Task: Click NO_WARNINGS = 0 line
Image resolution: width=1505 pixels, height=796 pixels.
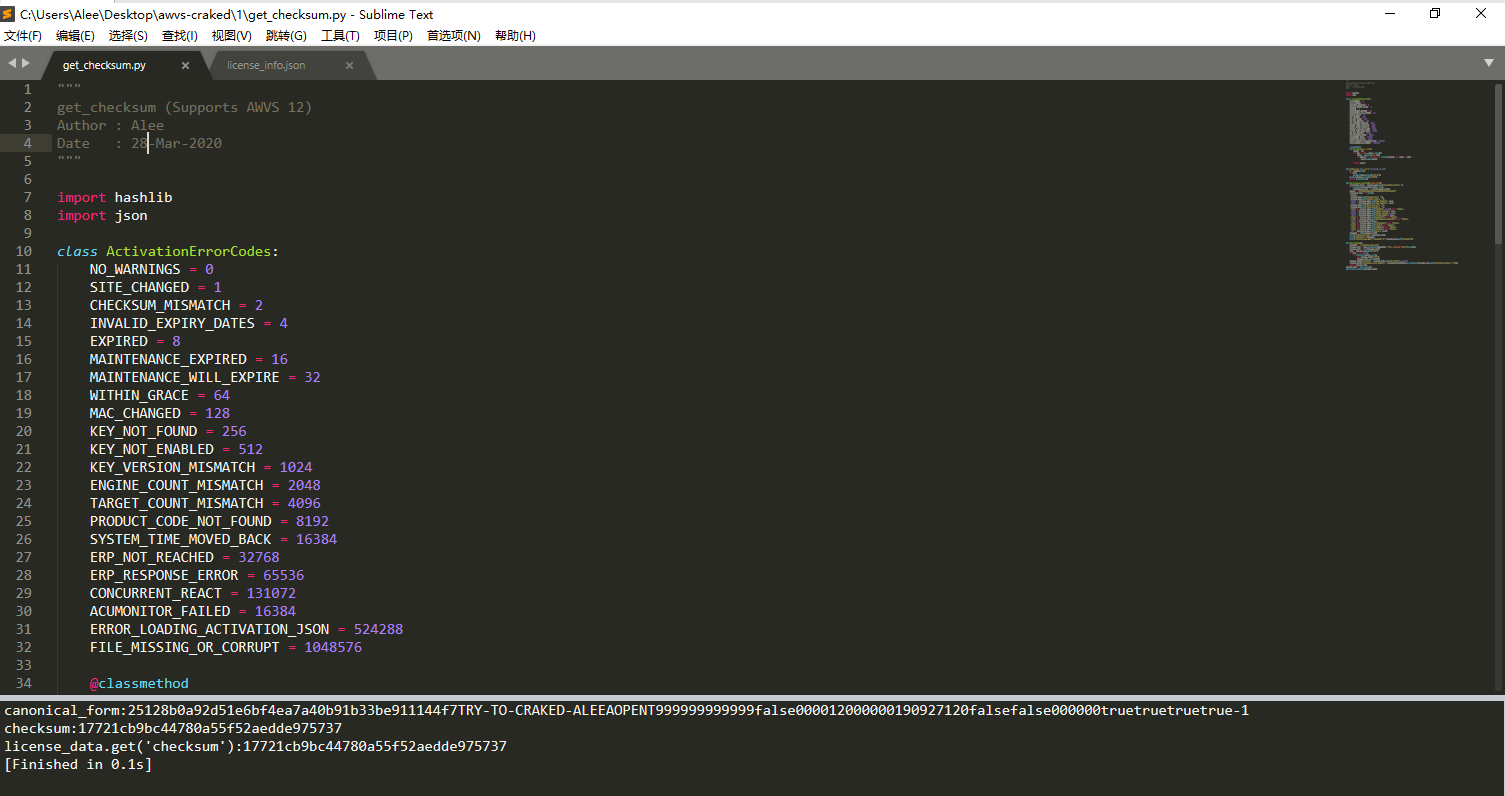Action: (152, 269)
